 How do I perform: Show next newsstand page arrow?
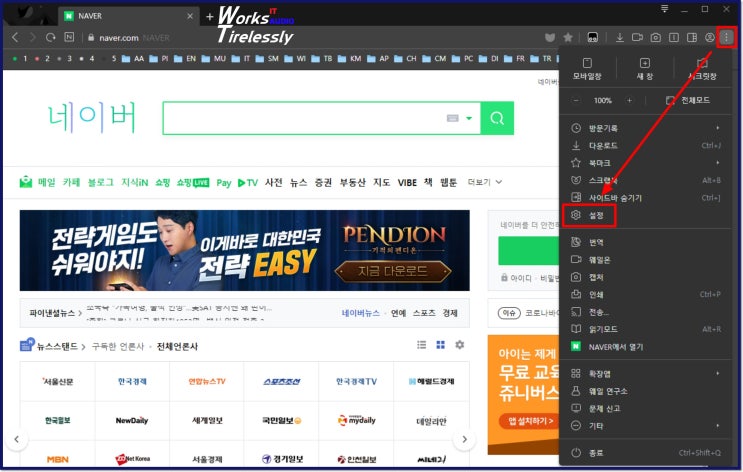point(464,439)
